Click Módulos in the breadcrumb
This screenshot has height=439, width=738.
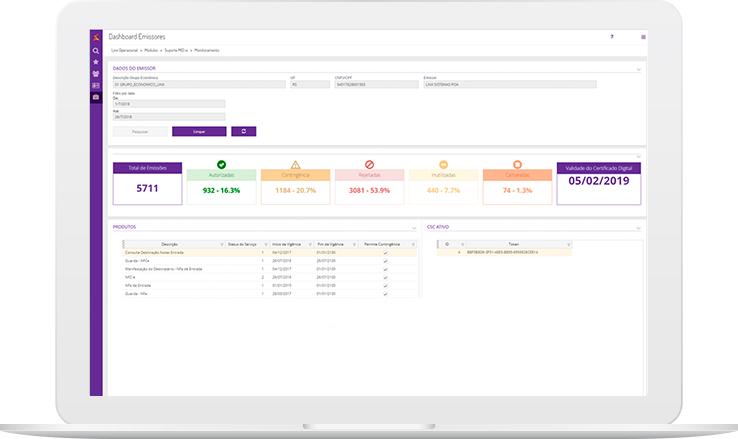(152, 49)
